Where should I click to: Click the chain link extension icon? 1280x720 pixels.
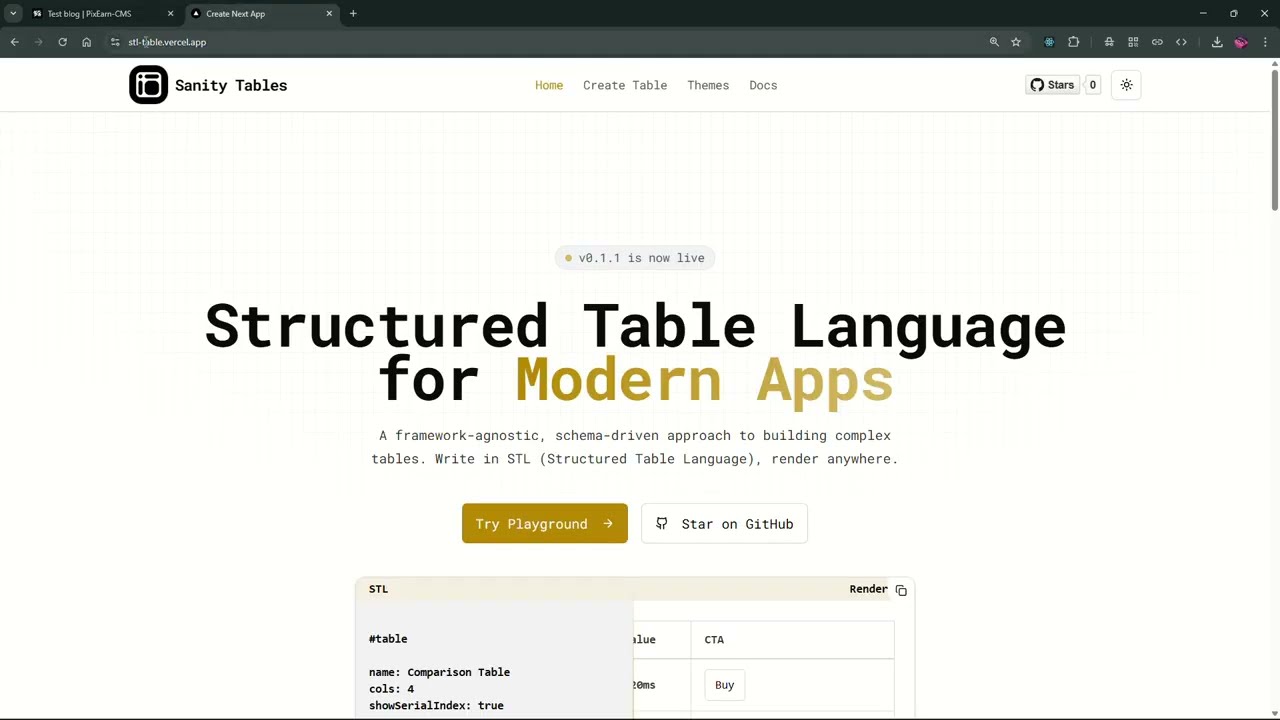(1157, 42)
